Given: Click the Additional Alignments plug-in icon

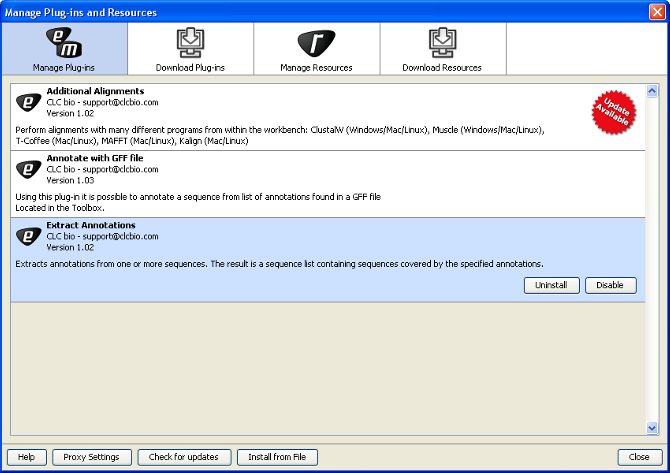Looking at the screenshot, I should [29, 102].
